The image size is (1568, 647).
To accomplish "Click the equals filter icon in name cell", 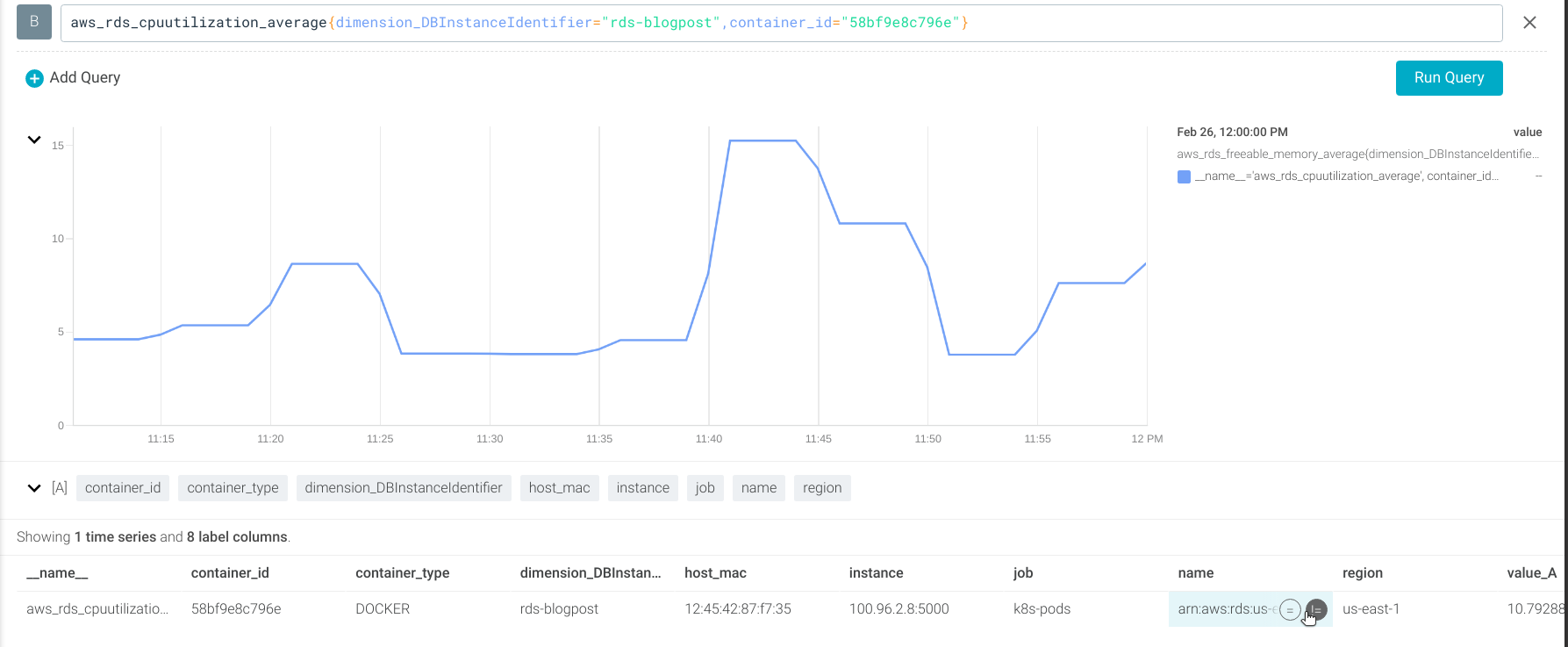I will point(1290,609).
